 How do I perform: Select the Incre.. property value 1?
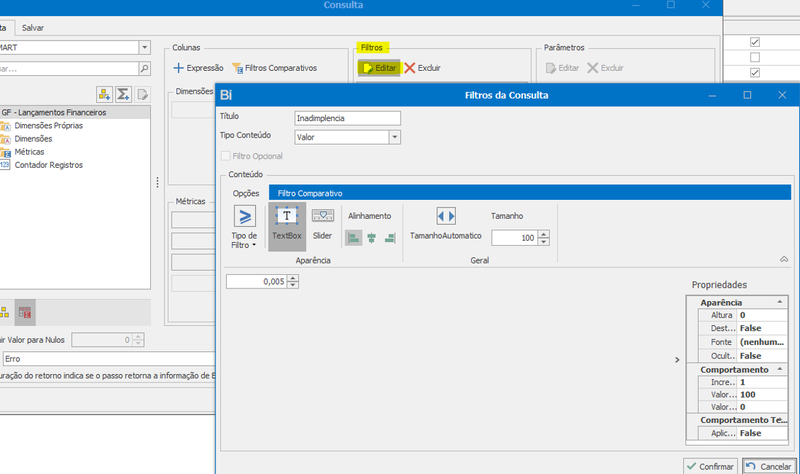[762, 382]
